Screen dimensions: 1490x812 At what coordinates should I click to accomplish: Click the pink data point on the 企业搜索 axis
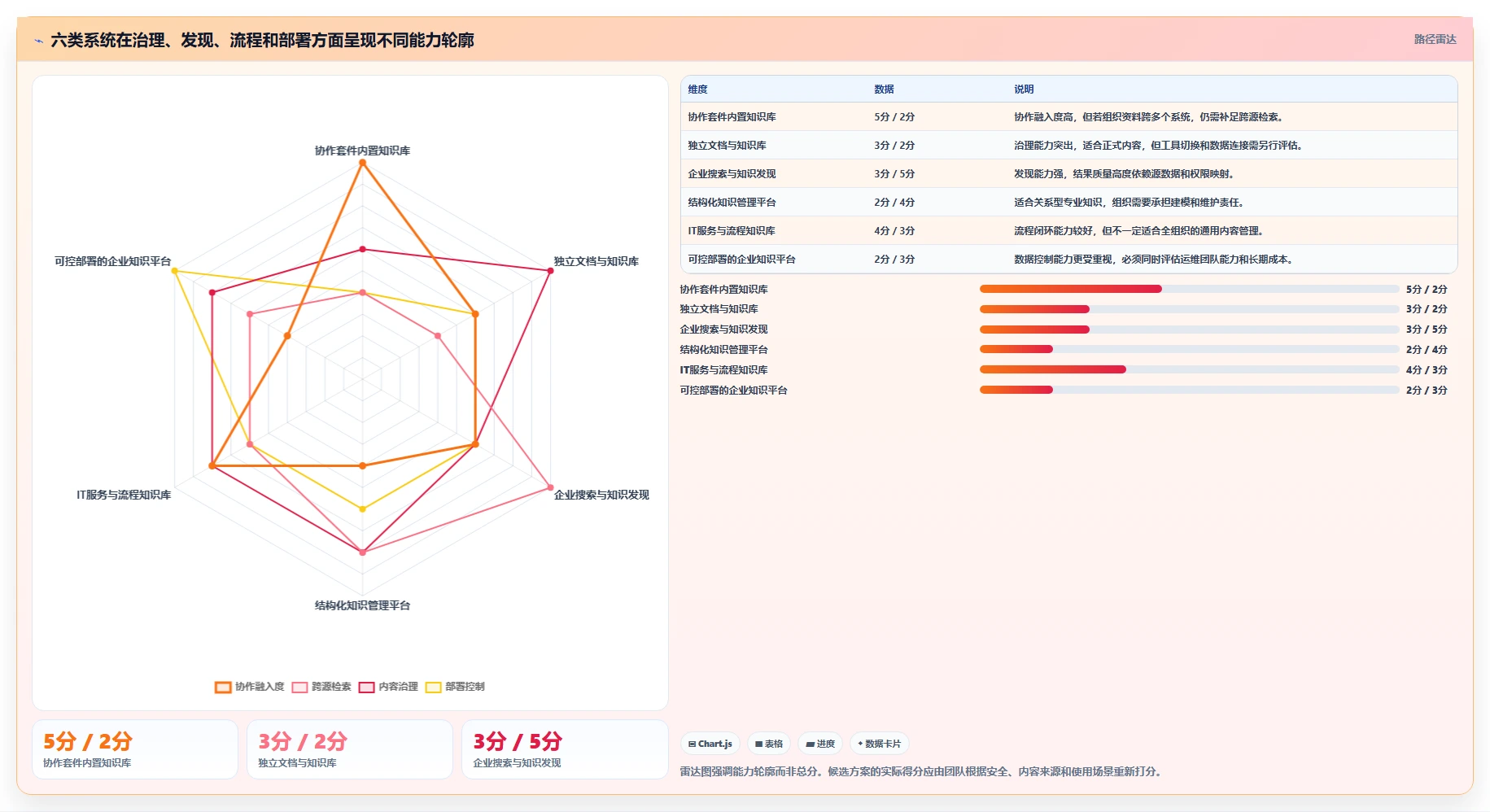pyautogui.click(x=551, y=487)
